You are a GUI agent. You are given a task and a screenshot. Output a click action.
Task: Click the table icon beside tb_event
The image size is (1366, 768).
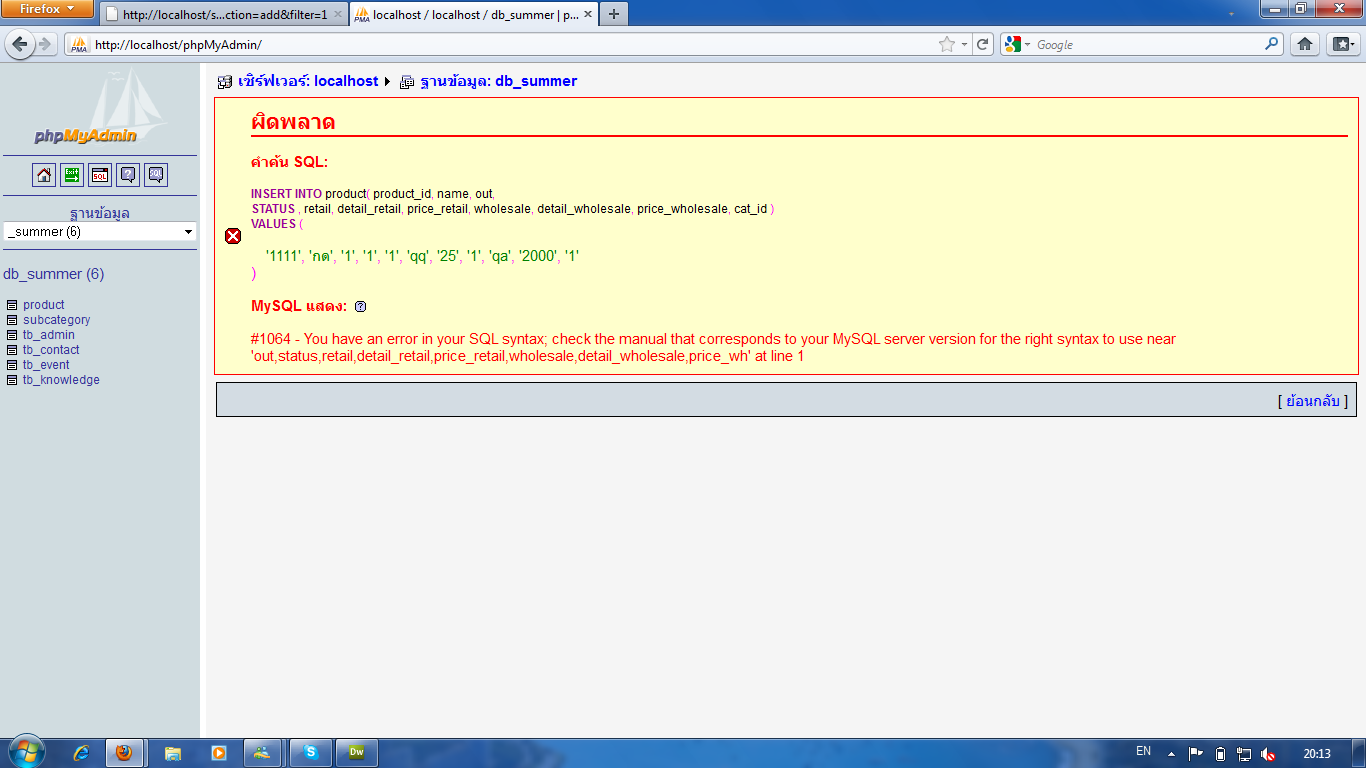[x=12, y=365]
